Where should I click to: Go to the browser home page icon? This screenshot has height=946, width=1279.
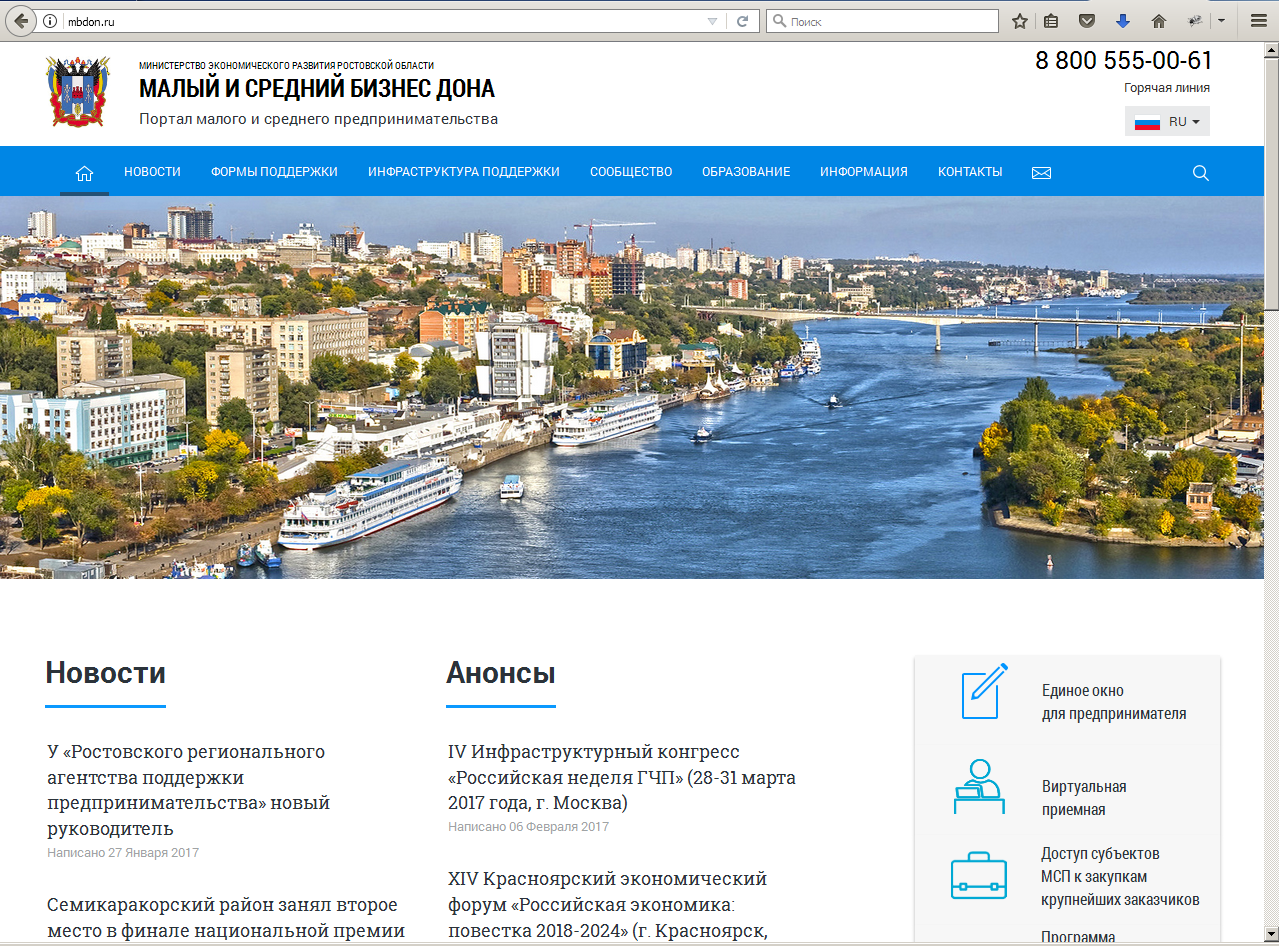point(1159,21)
